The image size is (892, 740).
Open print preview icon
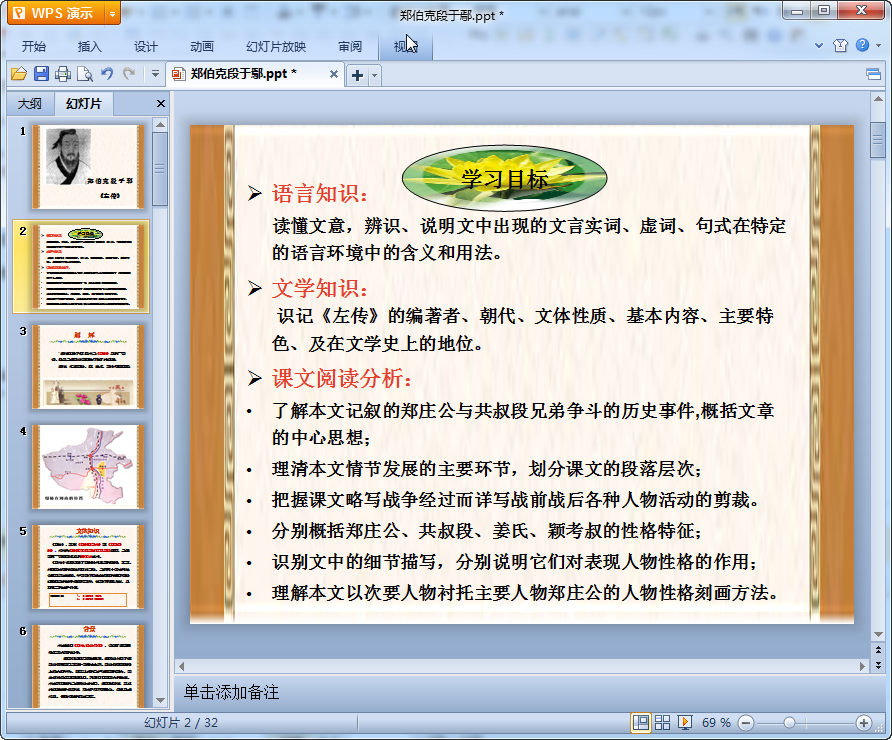click(x=85, y=74)
